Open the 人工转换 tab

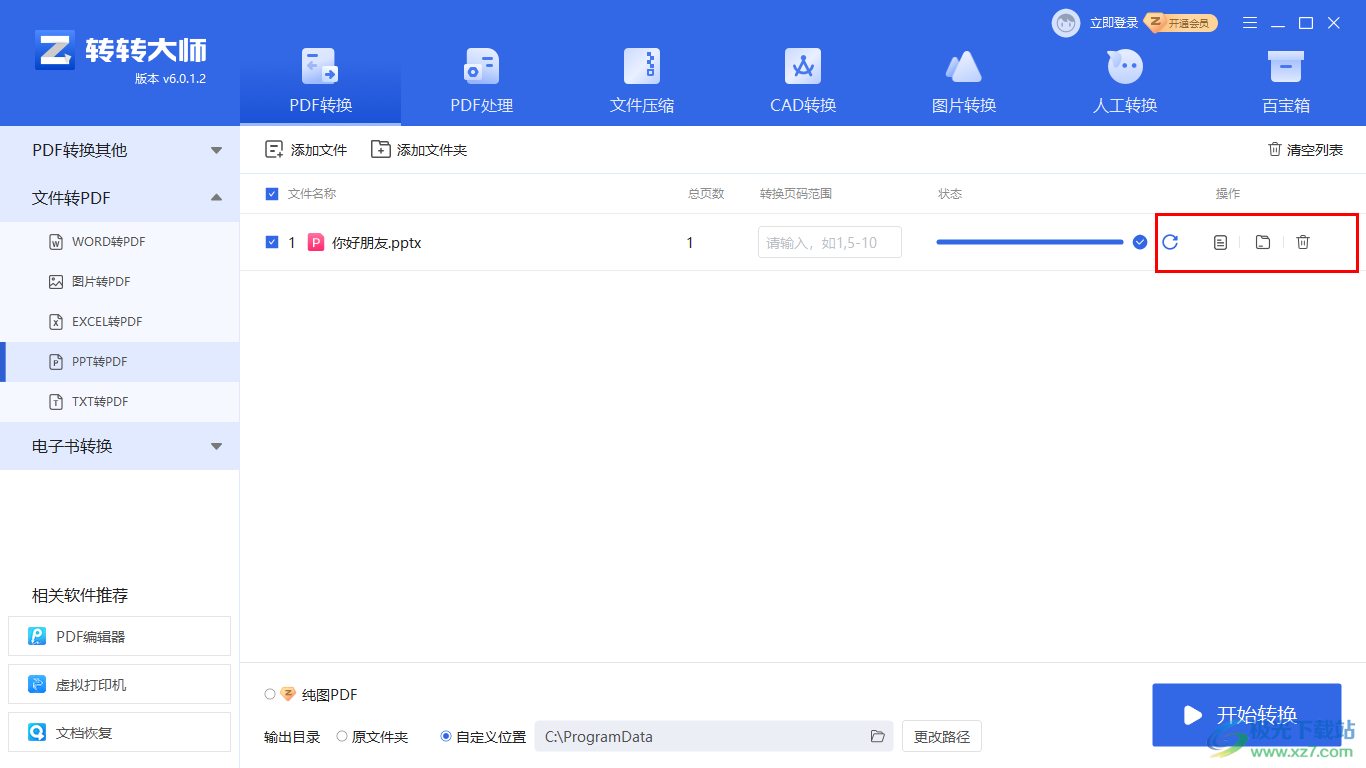[x=1125, y=80]
